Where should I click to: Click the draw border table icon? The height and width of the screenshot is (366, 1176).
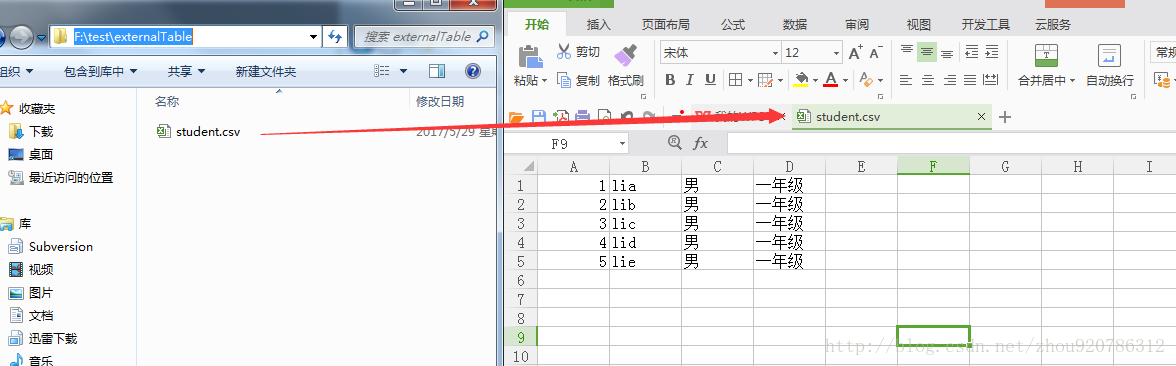(x=765, y=80)
